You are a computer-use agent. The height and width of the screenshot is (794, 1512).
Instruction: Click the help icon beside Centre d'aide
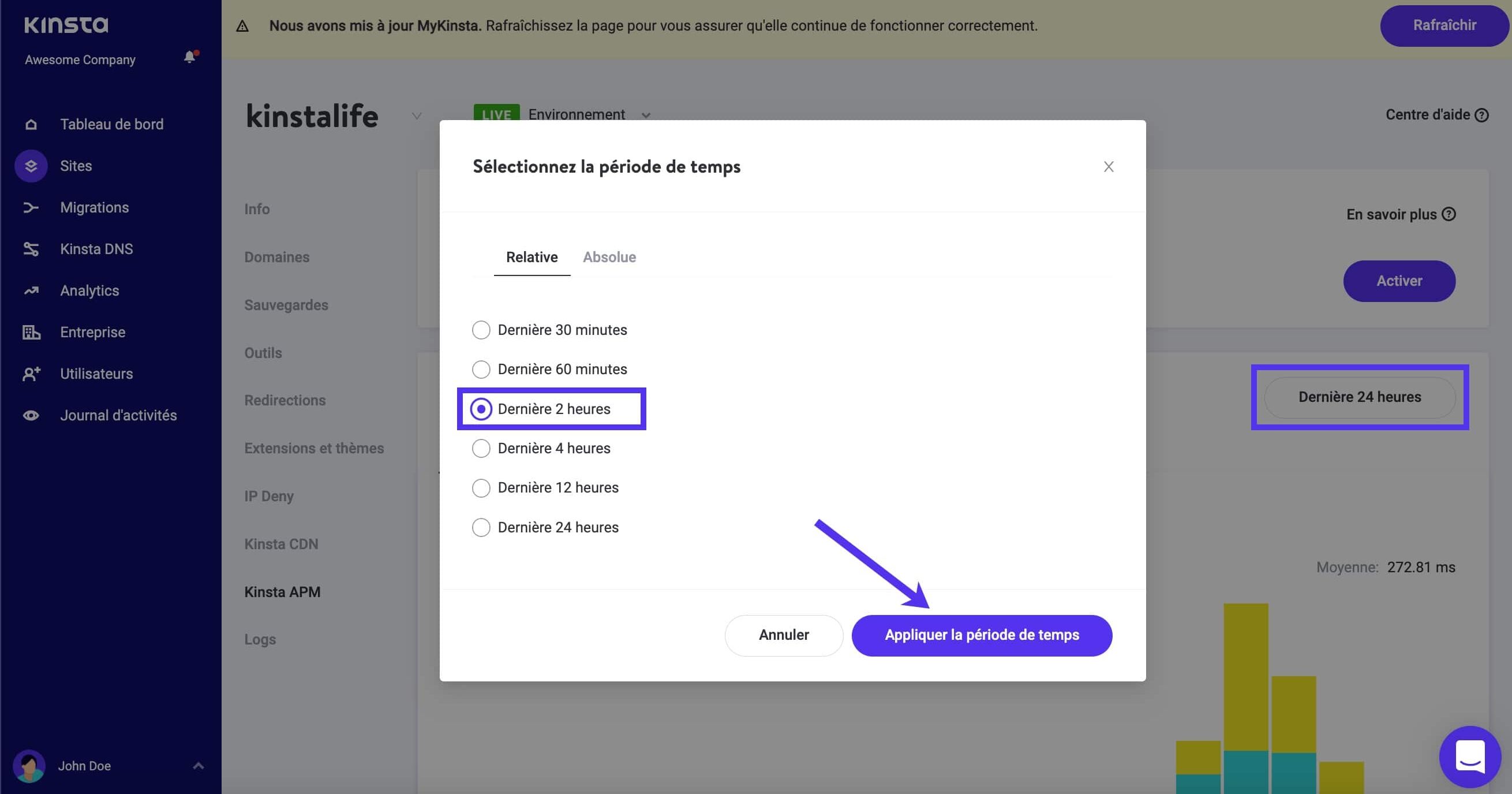[1481, 115]
